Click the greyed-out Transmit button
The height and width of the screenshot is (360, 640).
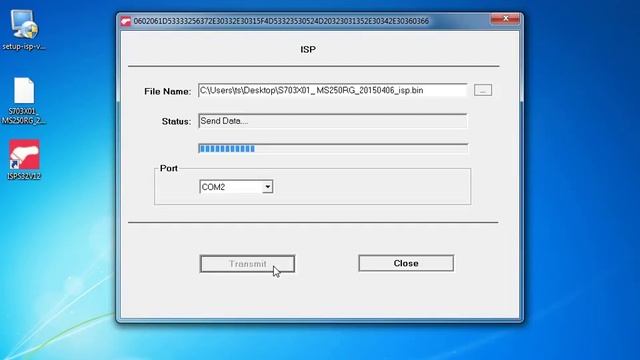[x=247, y=264]
